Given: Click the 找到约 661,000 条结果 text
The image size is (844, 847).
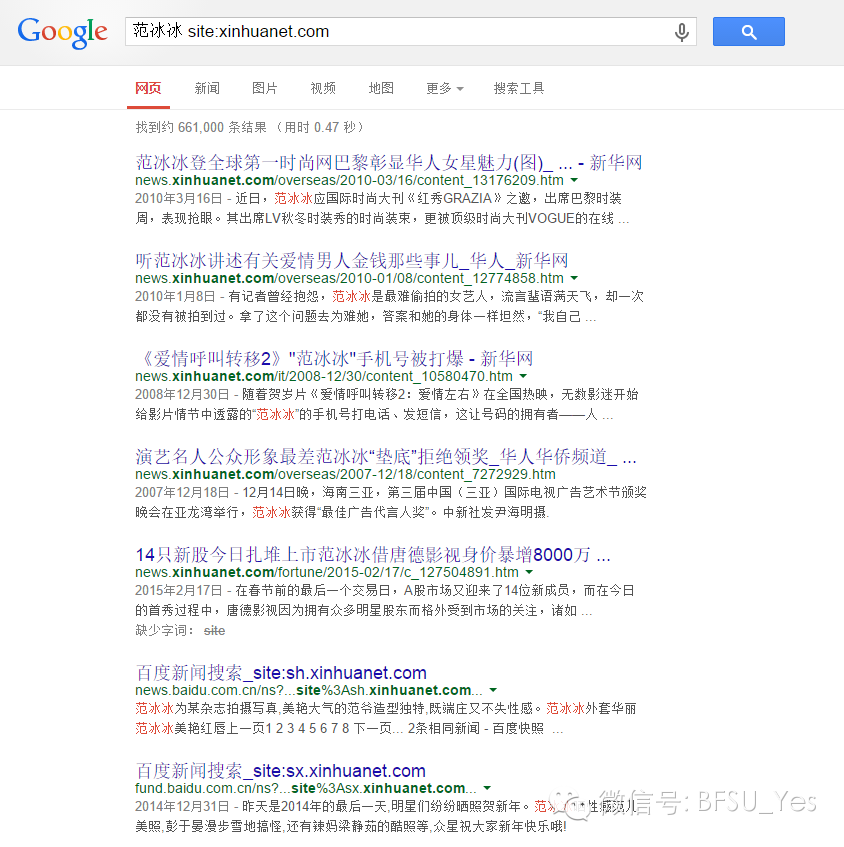Looking at the screenshot, I should tap(201, 127).
